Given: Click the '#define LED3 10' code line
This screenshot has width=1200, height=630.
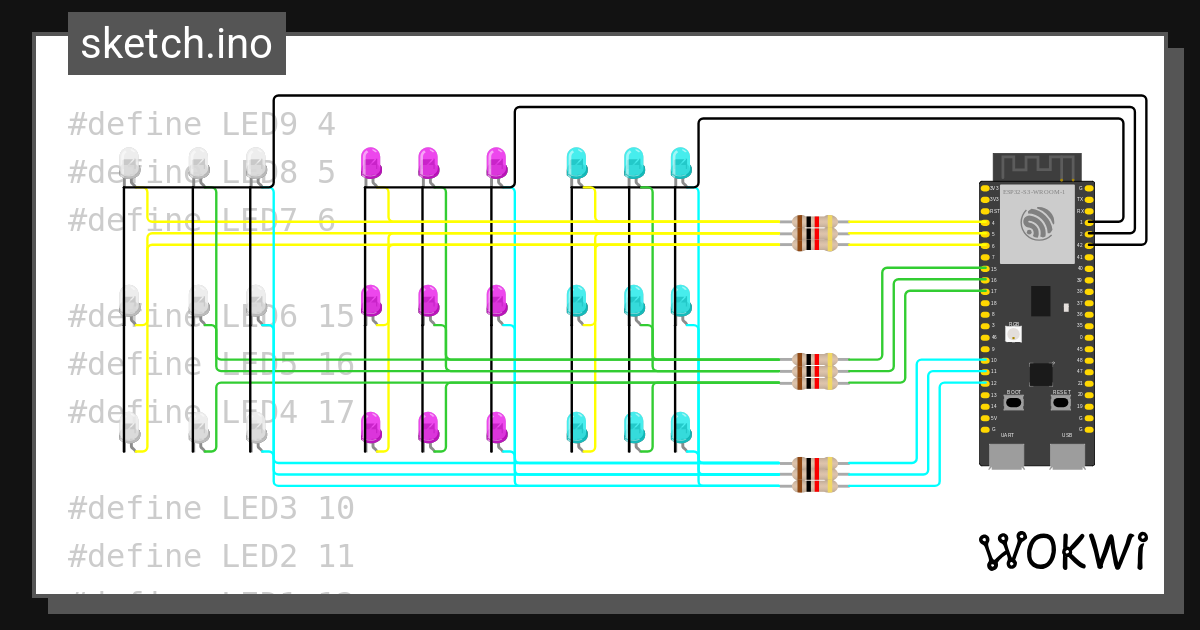Looking at the screenshot, I should click(x=211, y=508).
